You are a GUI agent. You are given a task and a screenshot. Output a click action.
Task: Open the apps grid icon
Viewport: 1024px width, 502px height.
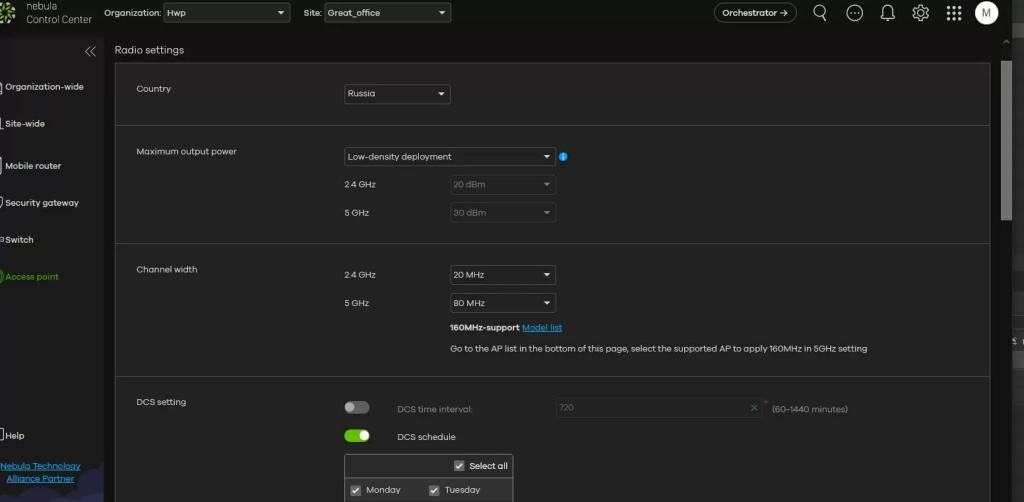point(953,13)
